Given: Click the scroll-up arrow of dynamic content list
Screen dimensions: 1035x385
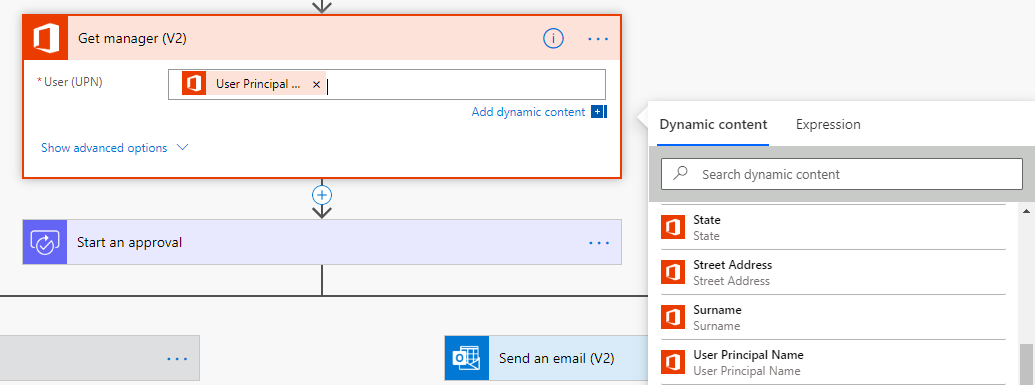Looking at the screenshot, I should point(1027,211).
